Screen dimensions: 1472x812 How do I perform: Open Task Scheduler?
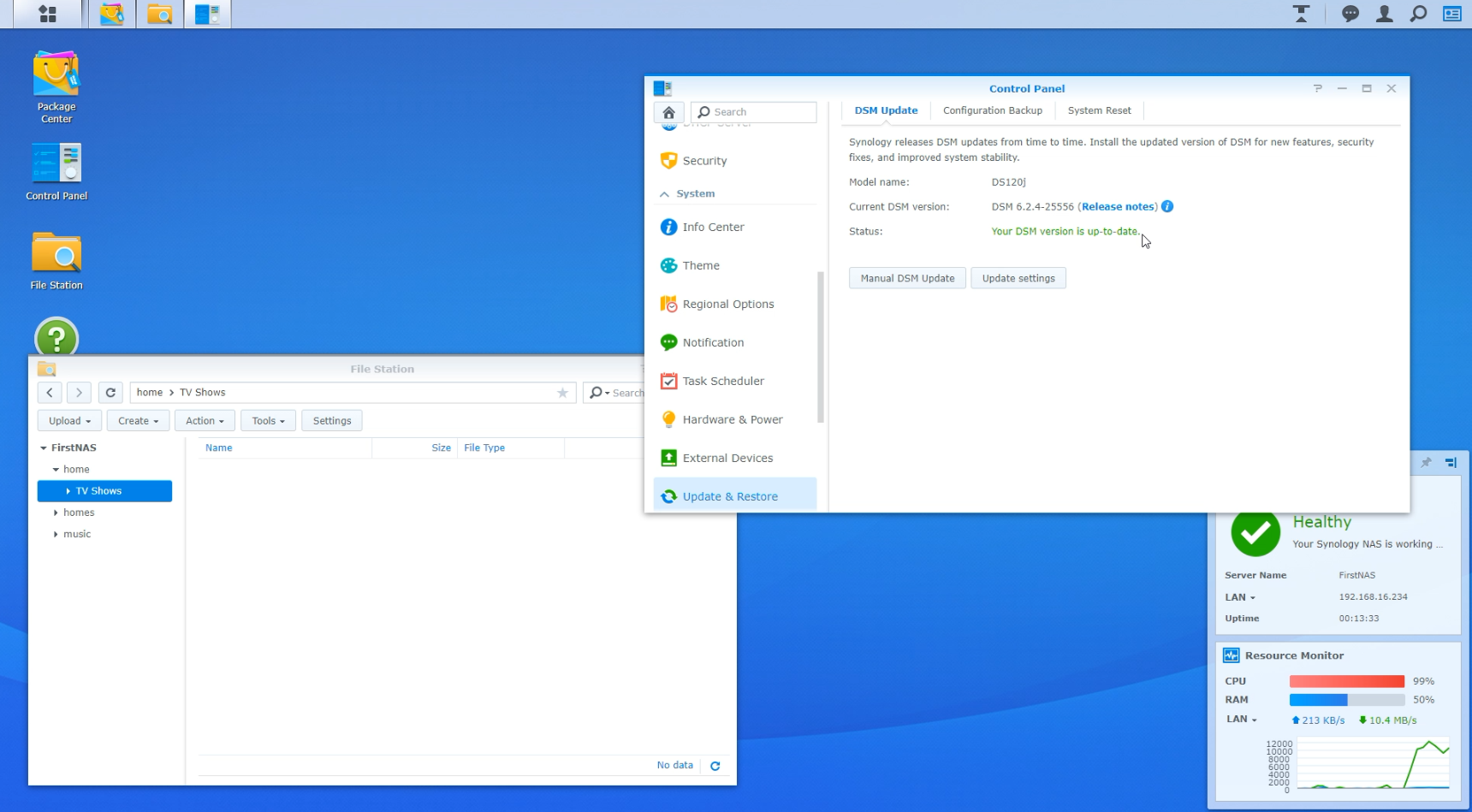pyautogui.click(x=735, y=381)
